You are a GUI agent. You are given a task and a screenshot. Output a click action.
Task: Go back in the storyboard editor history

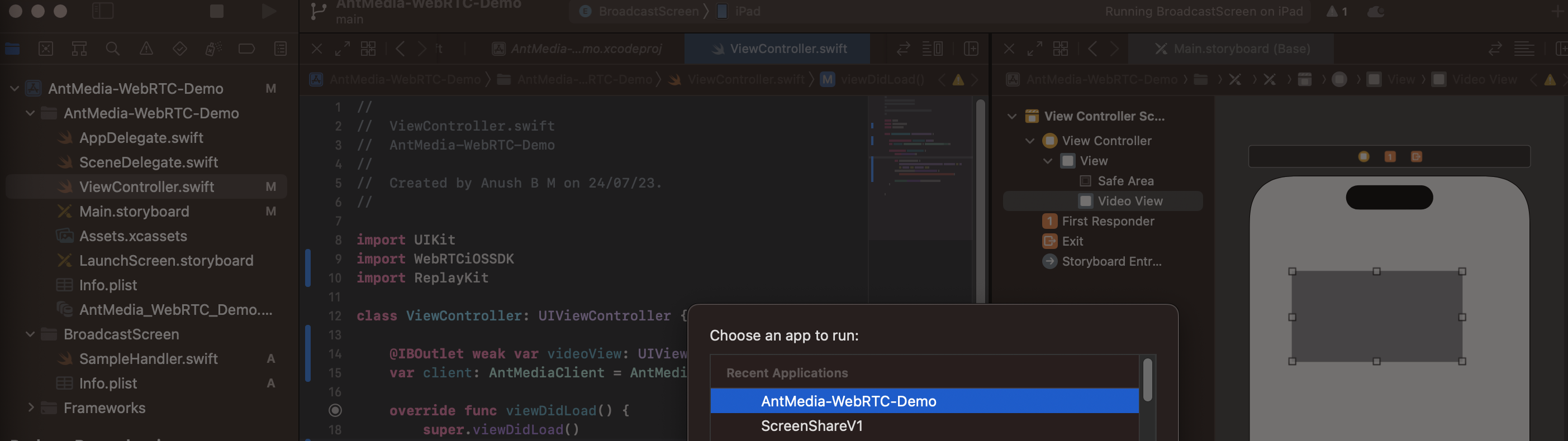[x=1092, y=49]
